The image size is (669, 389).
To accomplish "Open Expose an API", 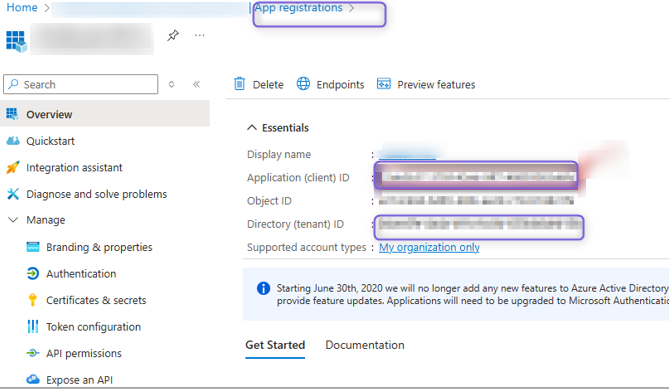I will tap(79, 380).
